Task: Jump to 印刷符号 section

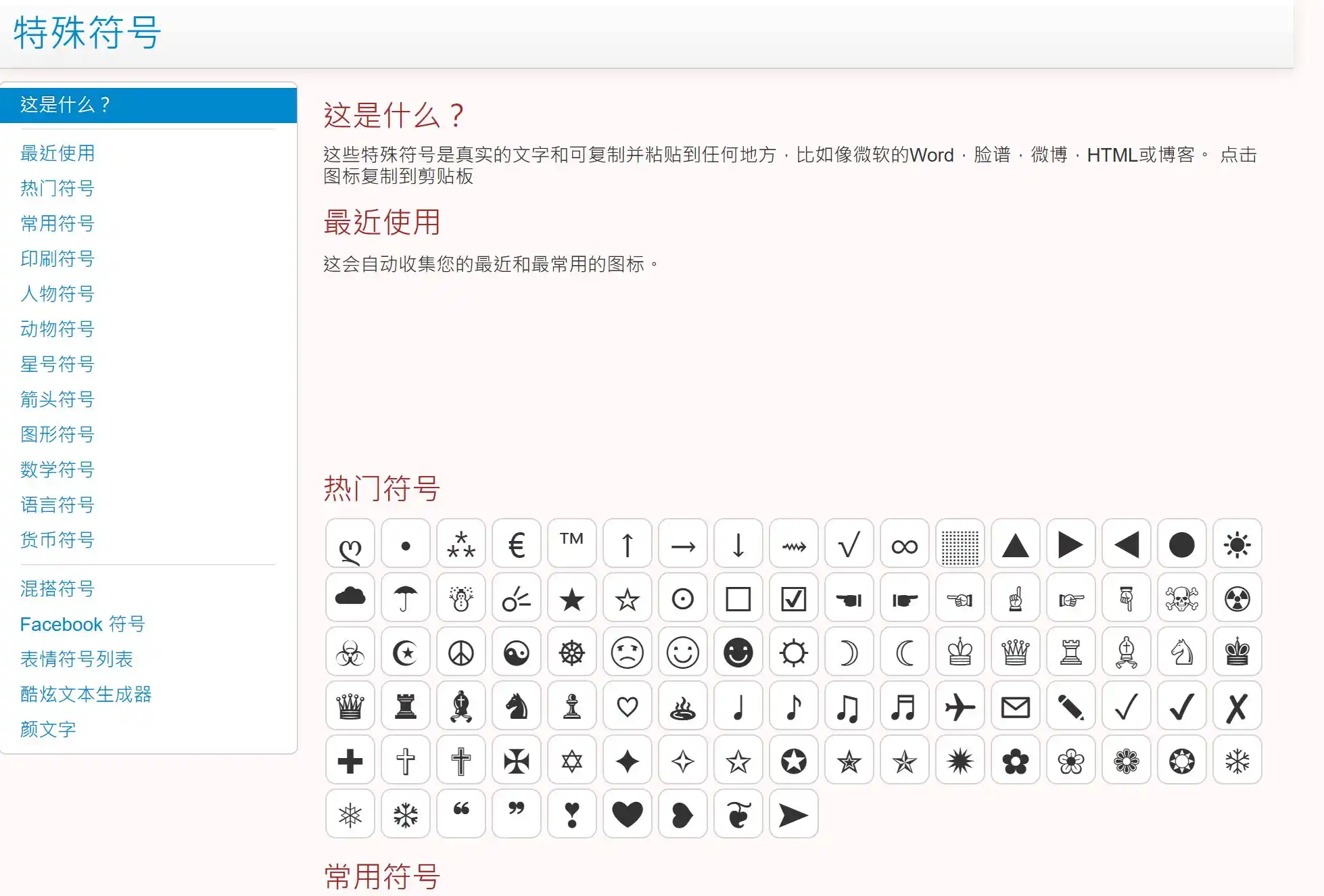Action: [57, 259]
